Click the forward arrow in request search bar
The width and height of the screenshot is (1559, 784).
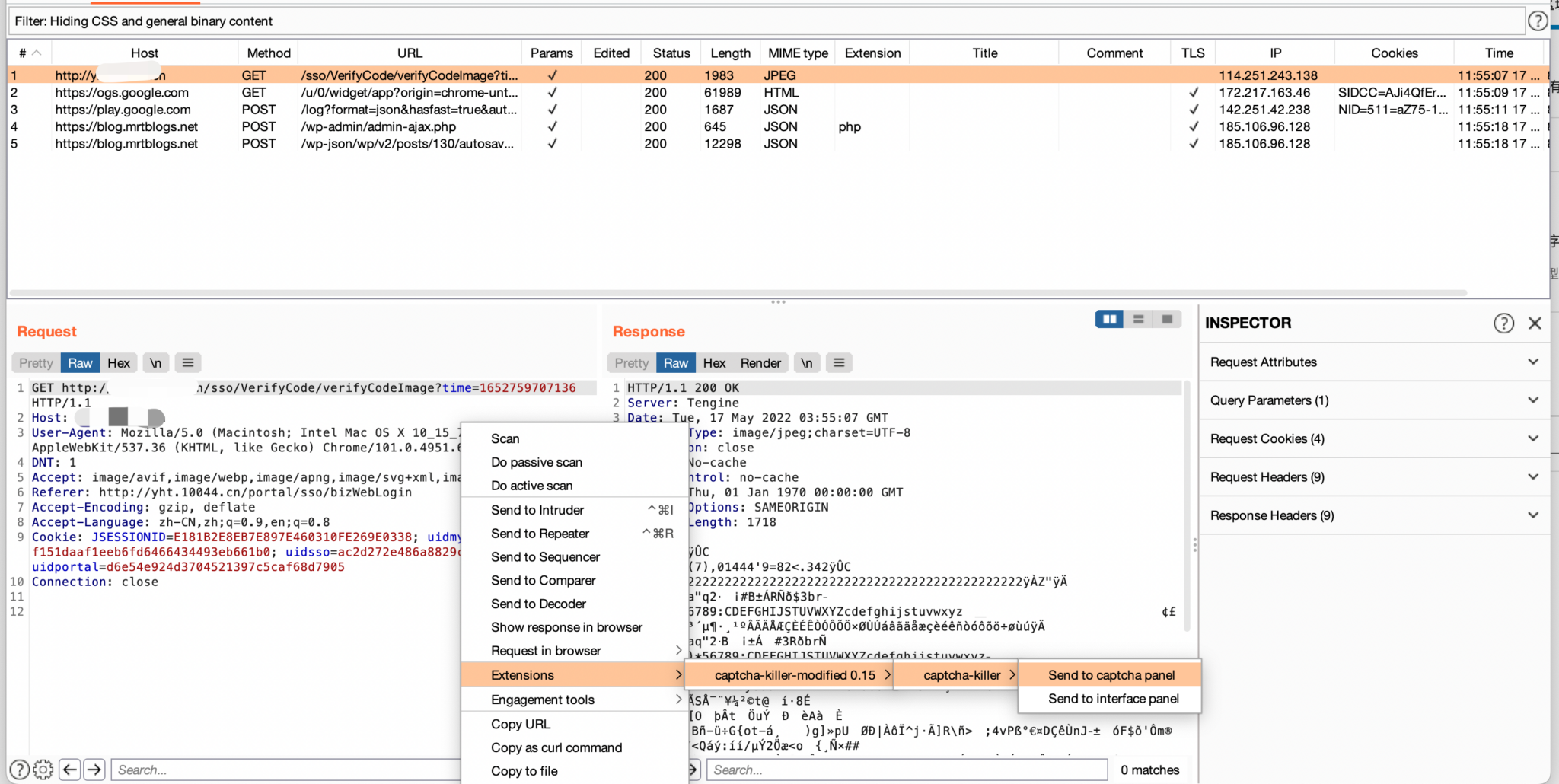point(94,770)
